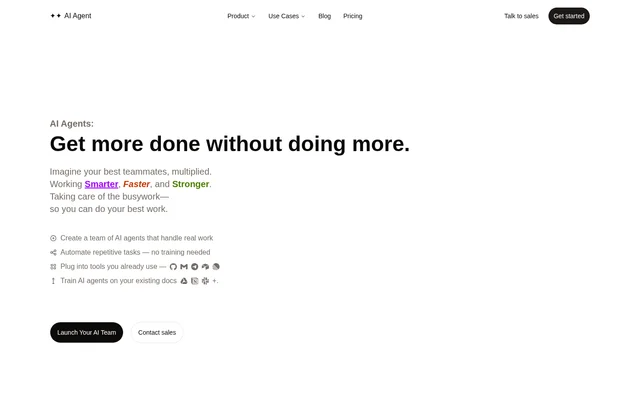Go to the Blog page
The height and width of the screenshot is (400, 640).
click(x=324, y=16)
